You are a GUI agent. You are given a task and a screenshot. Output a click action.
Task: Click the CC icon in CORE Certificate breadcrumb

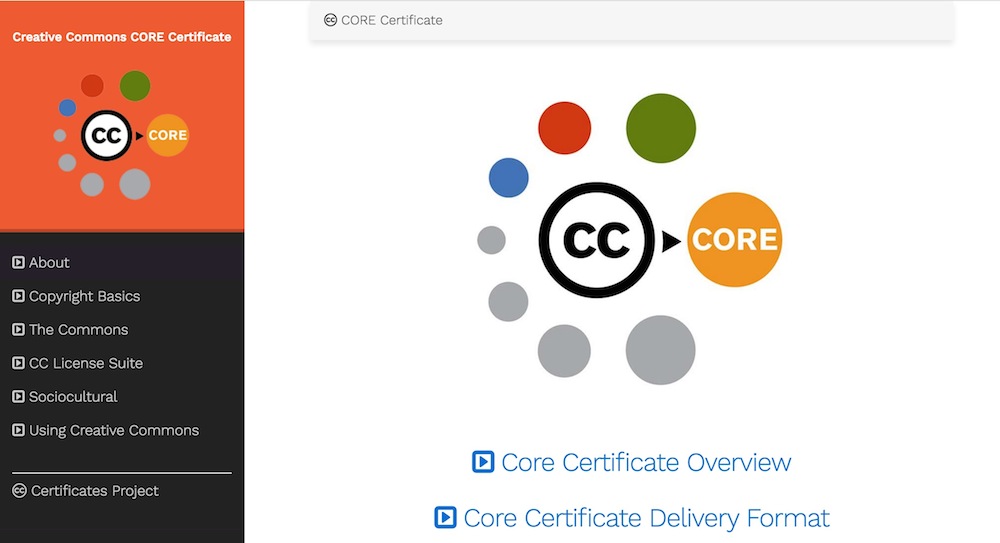pos(331,20)
